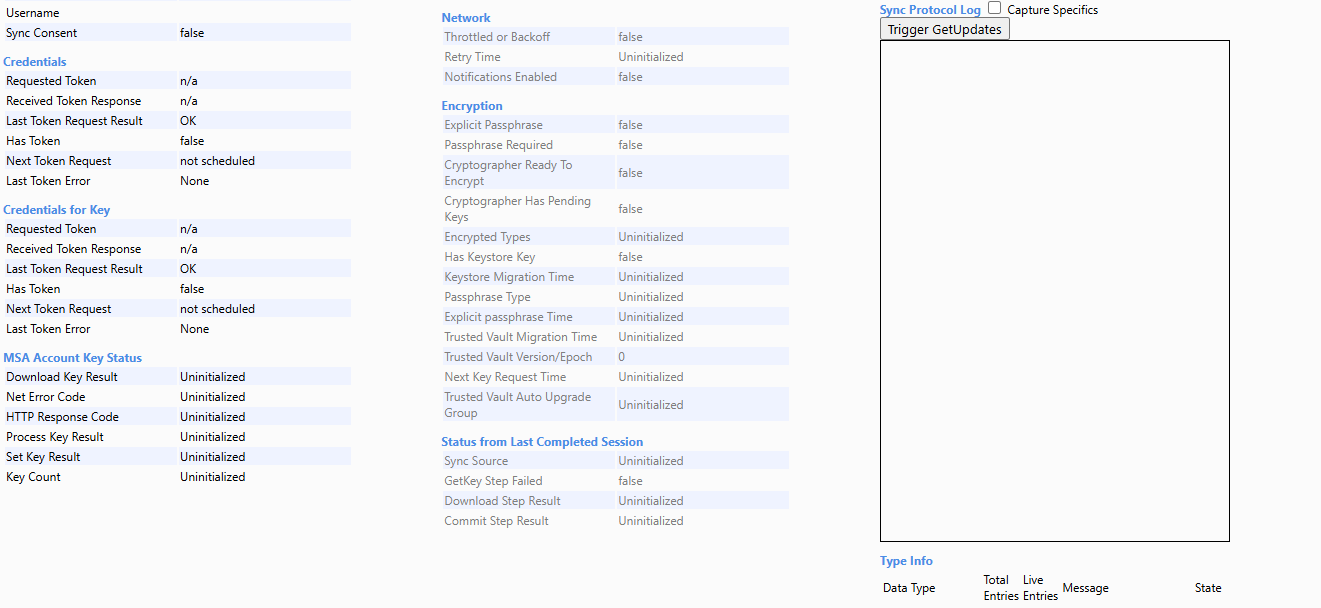Select the Key Count value Uninitialized

(212, 477)
